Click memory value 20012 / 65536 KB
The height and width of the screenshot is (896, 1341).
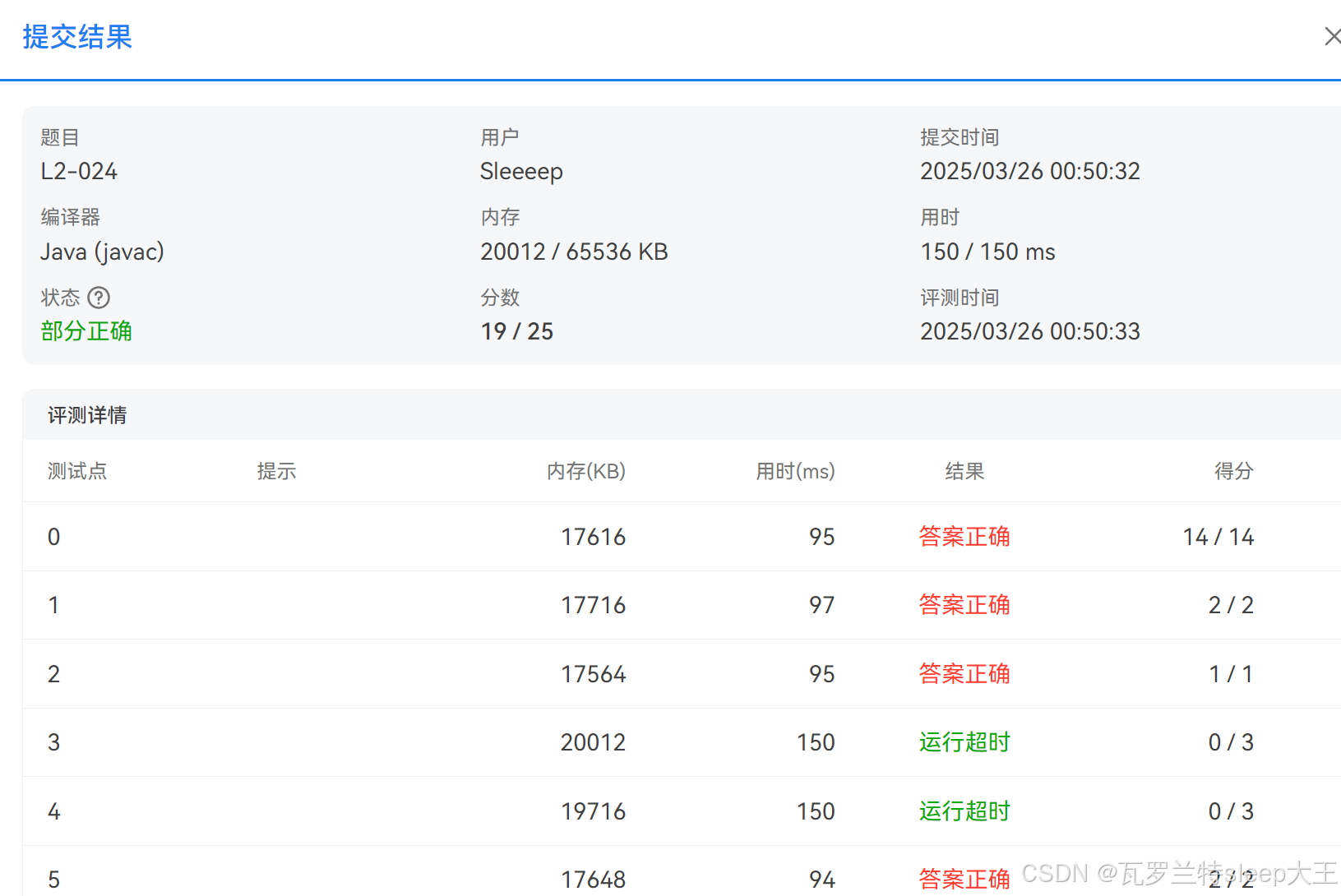click(x=574, y=252)
